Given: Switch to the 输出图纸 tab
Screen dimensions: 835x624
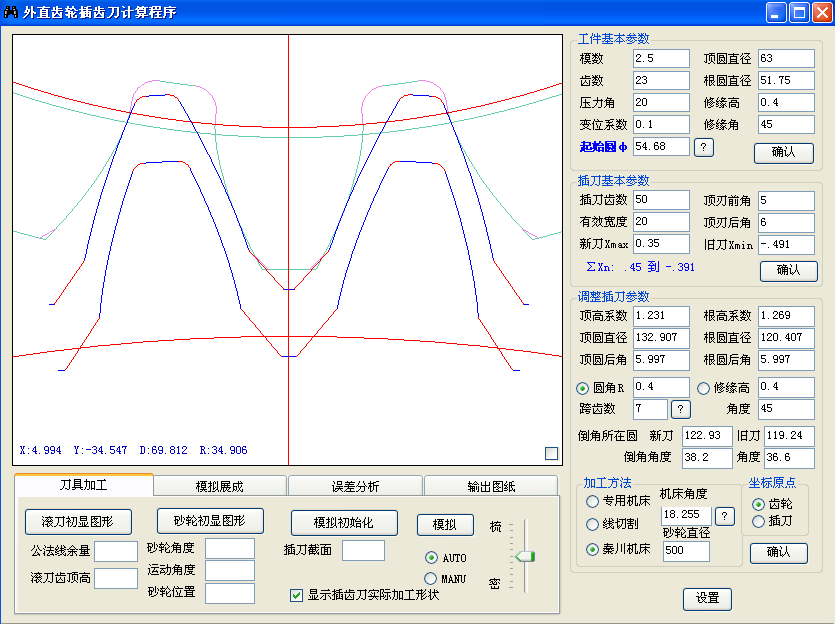Looking at the screenshot, I should 491,486.
